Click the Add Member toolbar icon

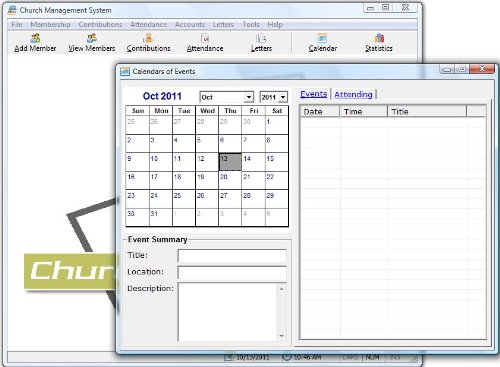click(x=35, y=38)
